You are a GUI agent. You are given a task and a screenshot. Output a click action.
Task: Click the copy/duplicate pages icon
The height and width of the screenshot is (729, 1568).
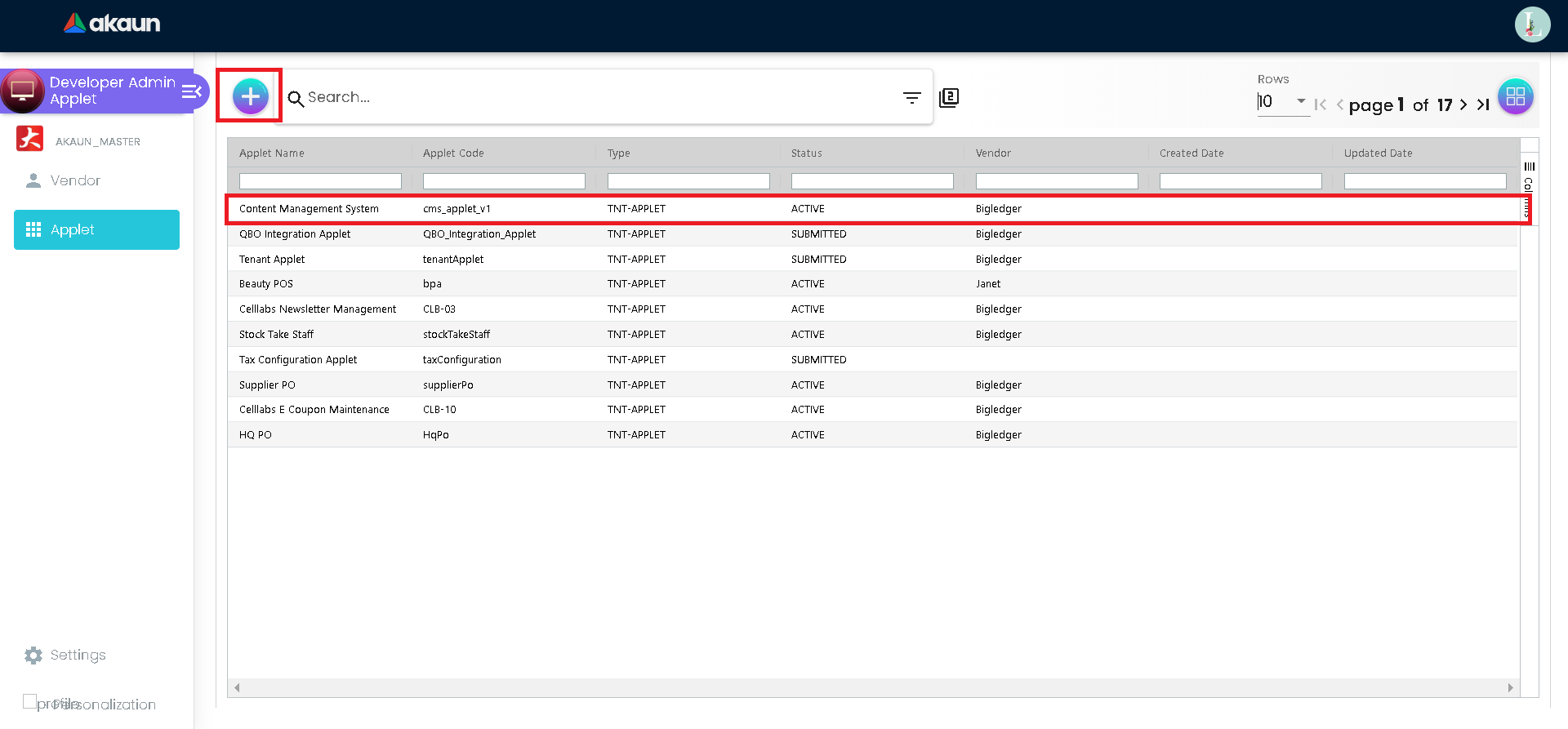coord(949,98)
